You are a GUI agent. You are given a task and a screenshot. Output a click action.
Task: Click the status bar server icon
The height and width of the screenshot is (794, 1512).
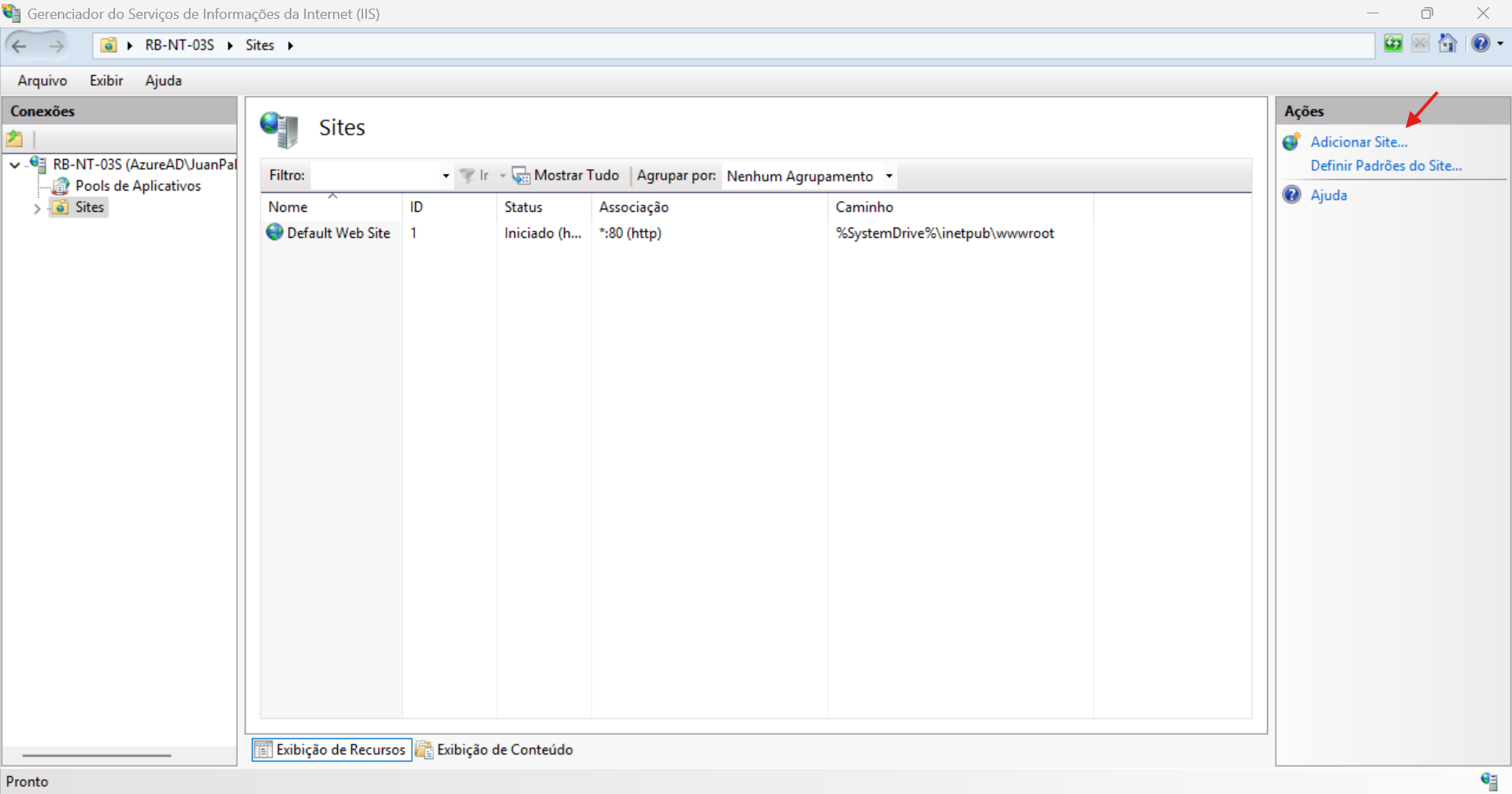click(1488, 781)
